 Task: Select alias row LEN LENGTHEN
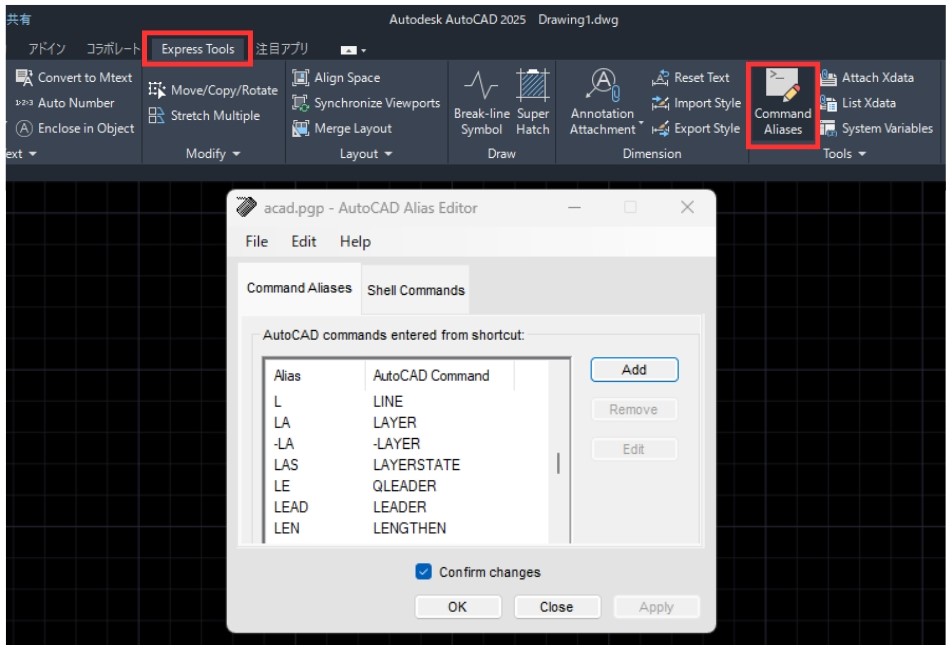pyautogui.click(x=407, y=528)
